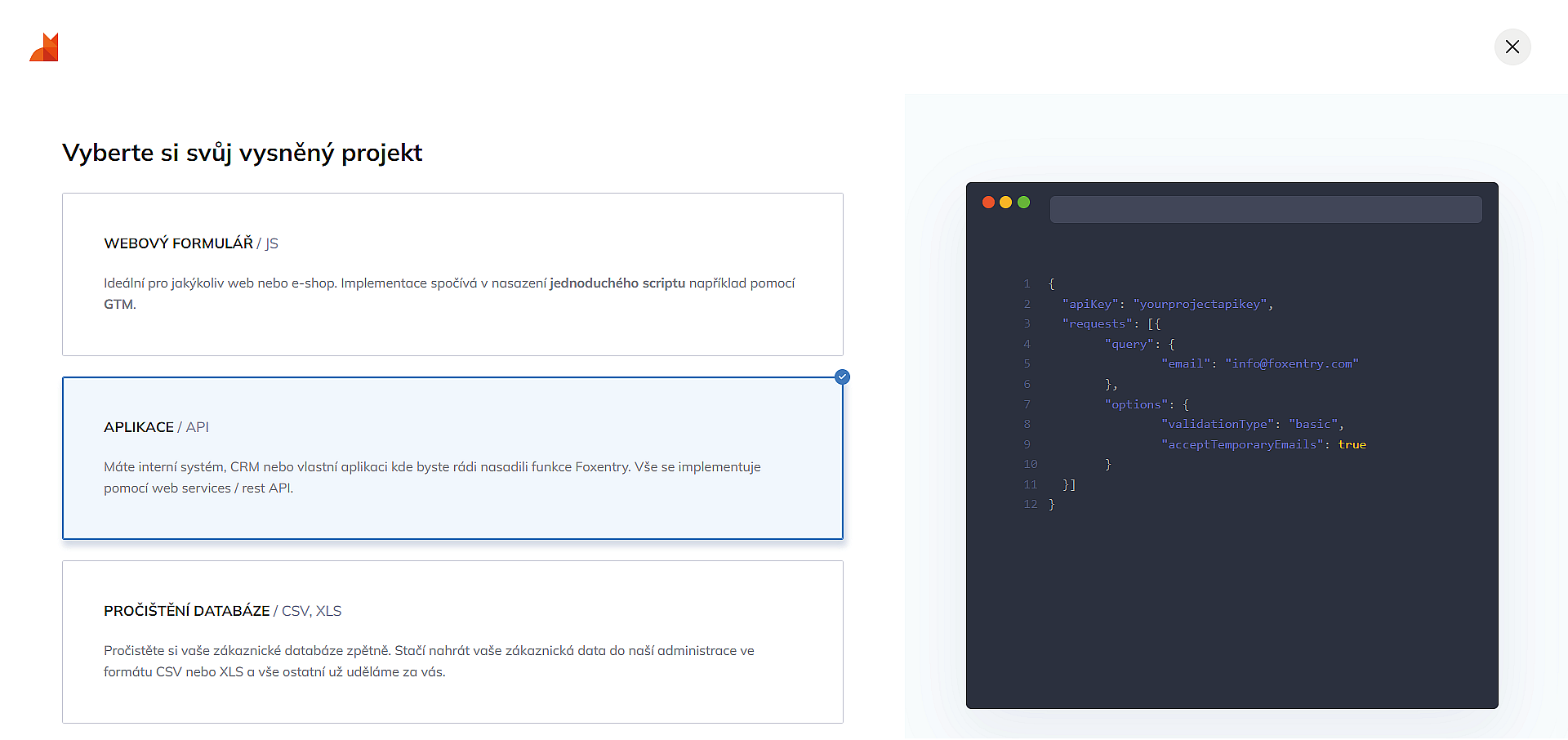Image resolution: width=1568 pixels, height=740 pixels.
Task: Click the heading "Vyberte si svůj vysněný projekt"
Action: 242,153
